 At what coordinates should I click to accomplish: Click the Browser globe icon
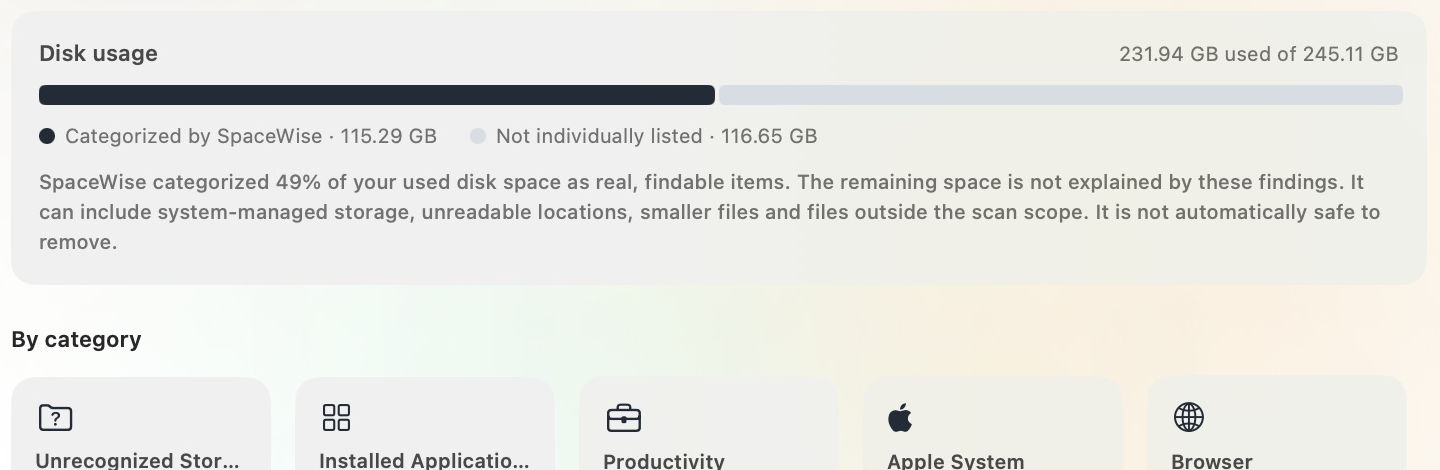[1189, 417]
